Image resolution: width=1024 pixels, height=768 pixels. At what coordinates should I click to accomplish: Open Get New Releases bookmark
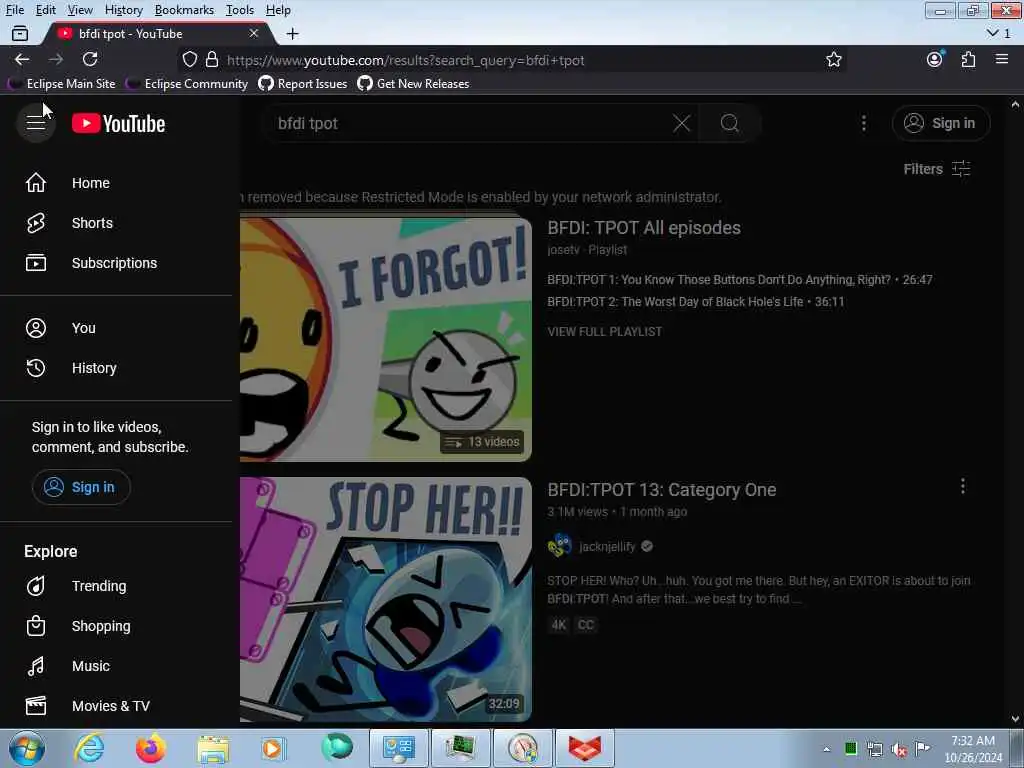(413, 84)
